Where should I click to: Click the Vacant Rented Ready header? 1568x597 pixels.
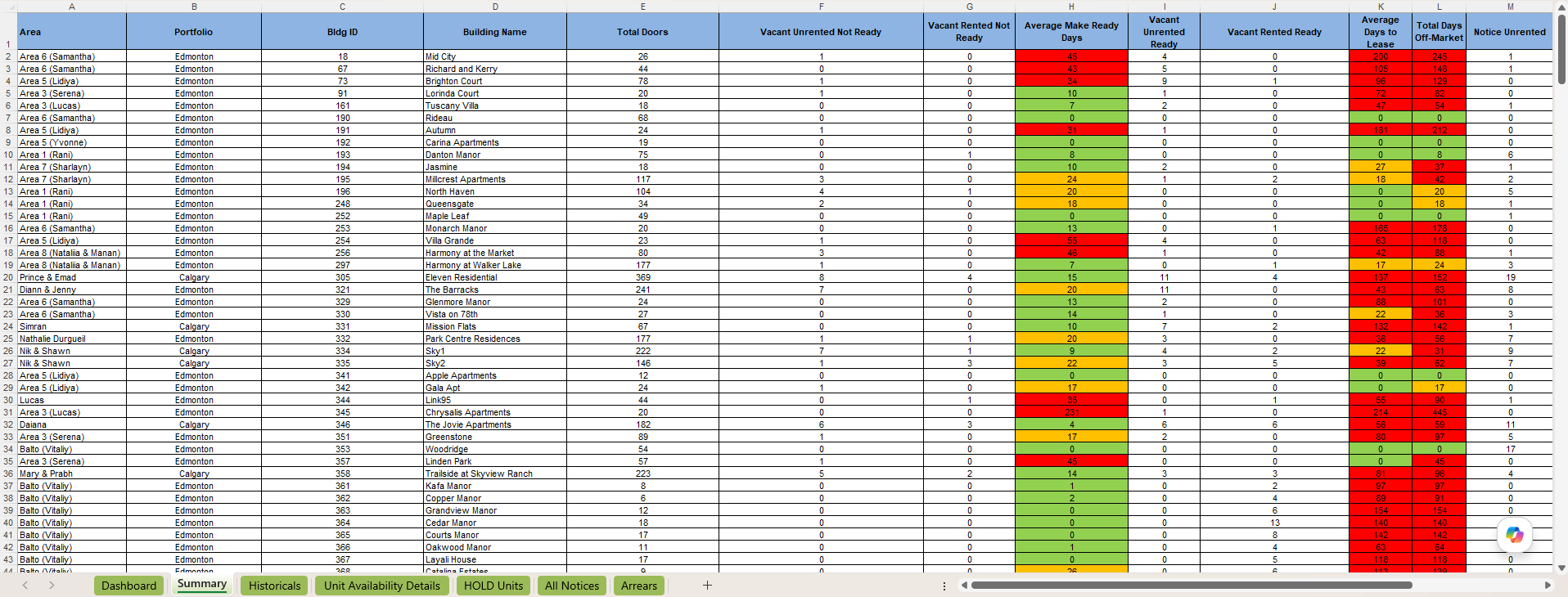click(1274, 32)
